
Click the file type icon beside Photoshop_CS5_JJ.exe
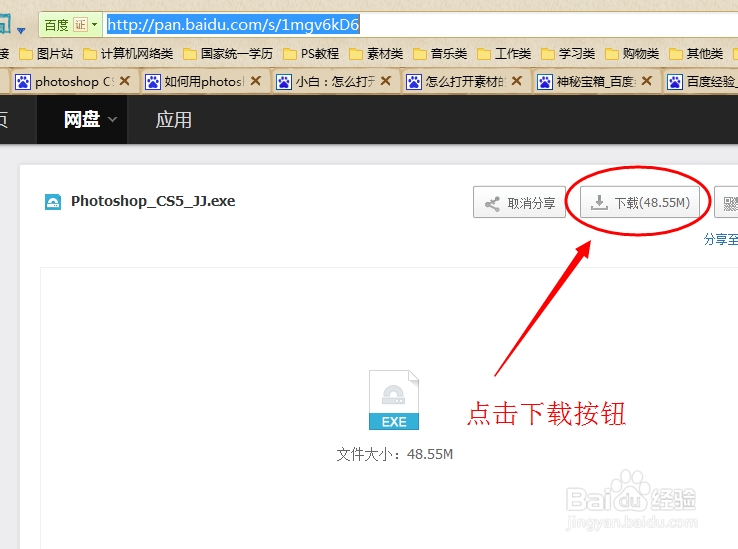(53, 202)
